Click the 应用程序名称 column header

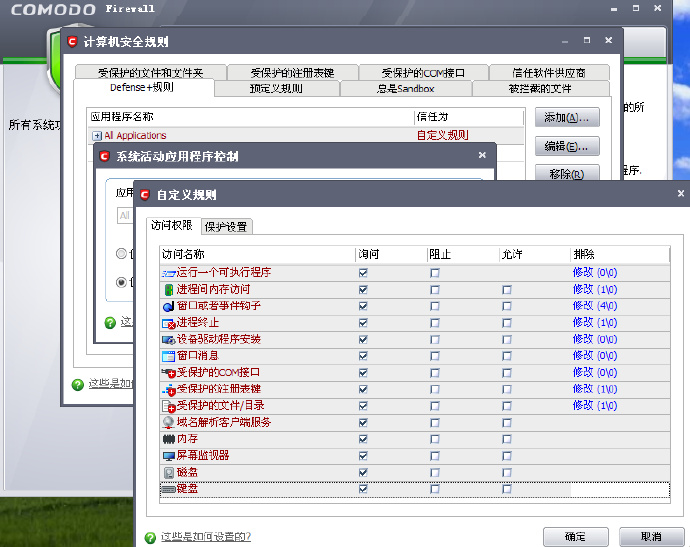pyautogui.click(x=251, y=117)
